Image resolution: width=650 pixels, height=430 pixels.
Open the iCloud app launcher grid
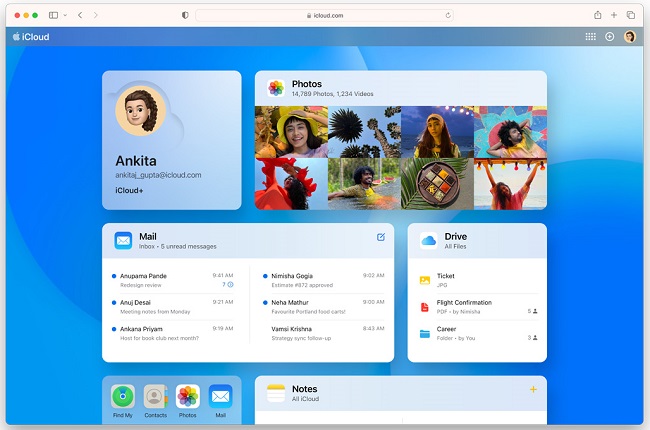pyautogui.click(x=590, y=36)
